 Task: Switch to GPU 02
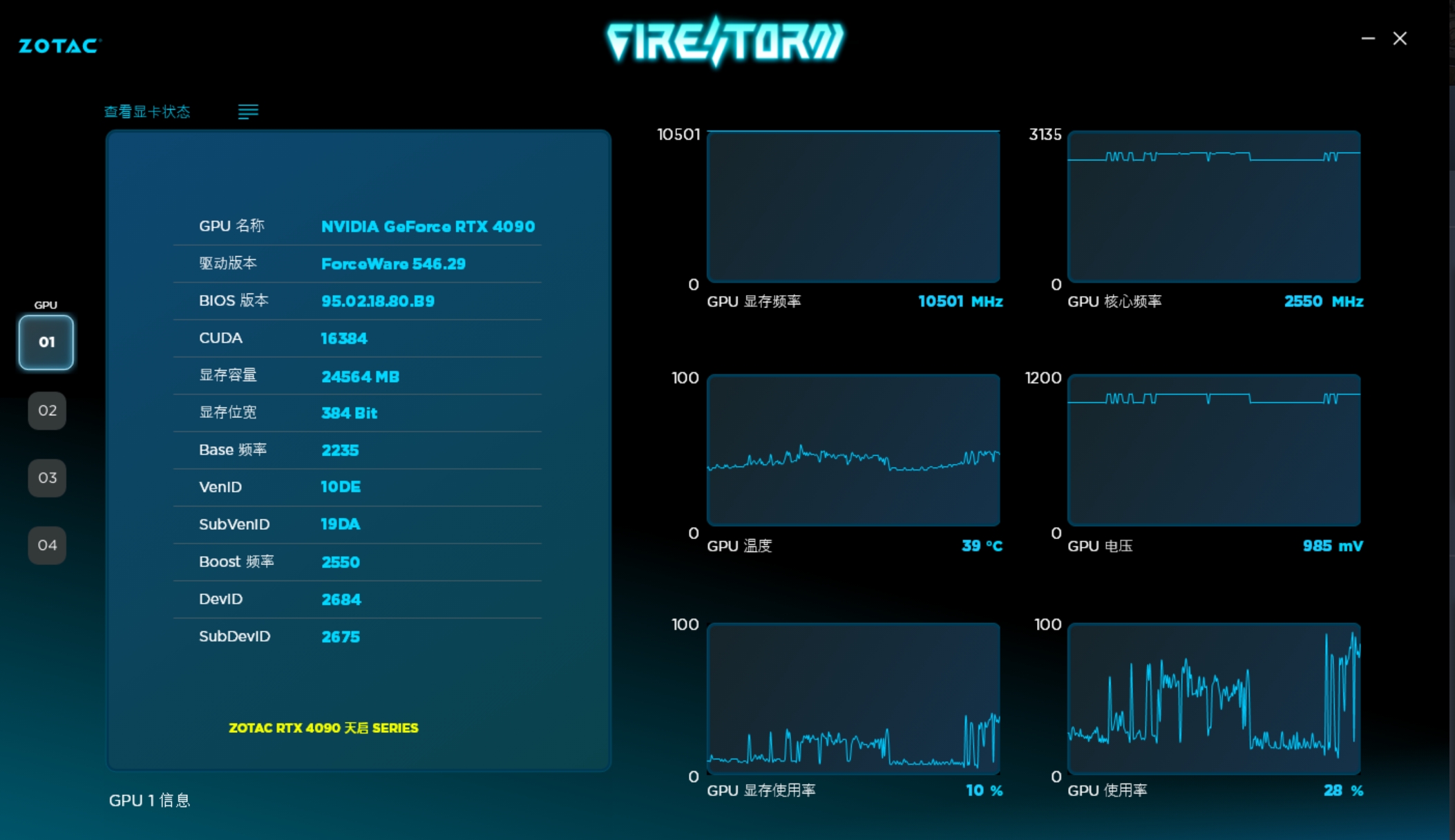[47, 410]
